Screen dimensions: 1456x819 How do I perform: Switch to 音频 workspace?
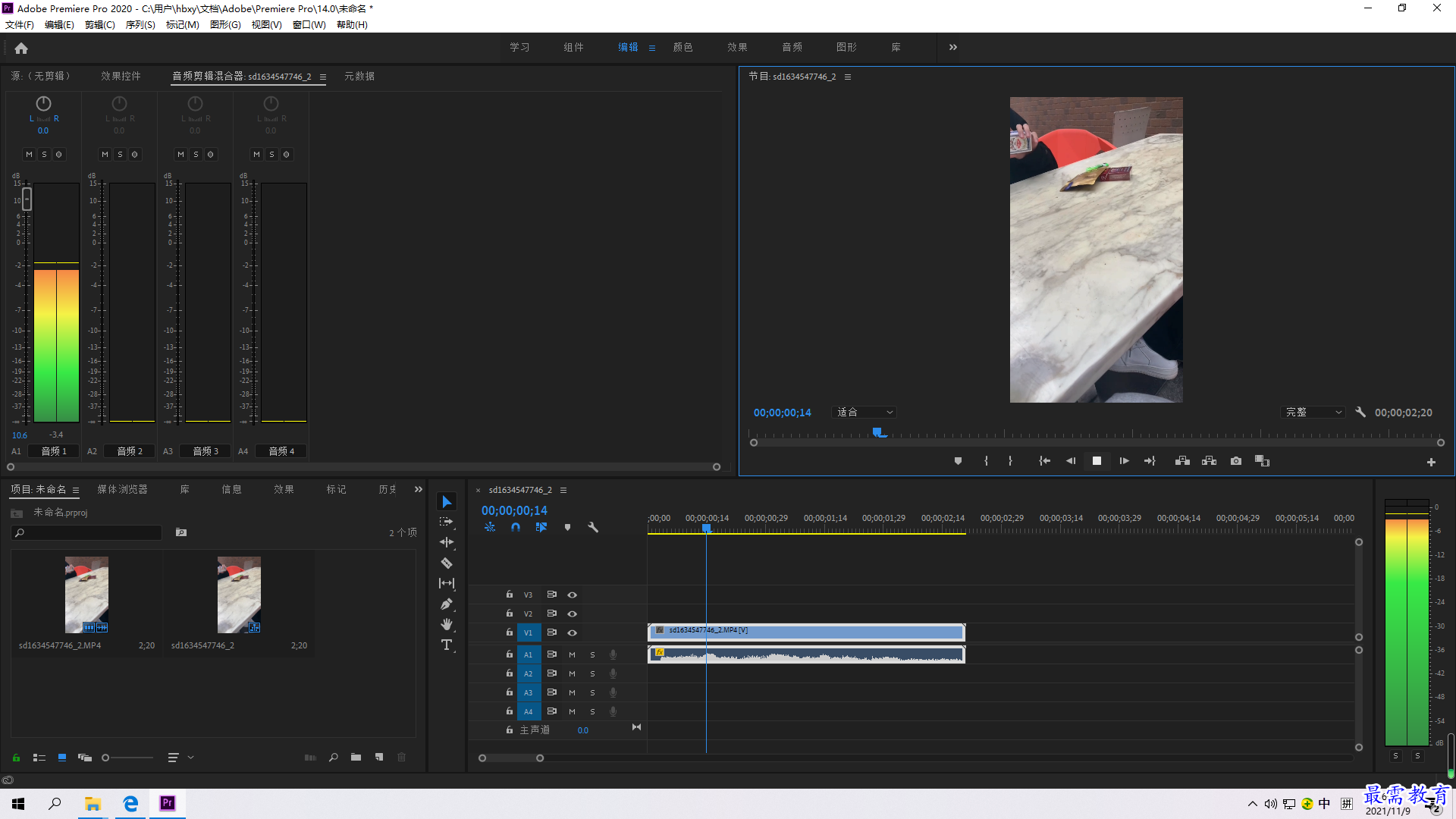click(x=792, y=47)
